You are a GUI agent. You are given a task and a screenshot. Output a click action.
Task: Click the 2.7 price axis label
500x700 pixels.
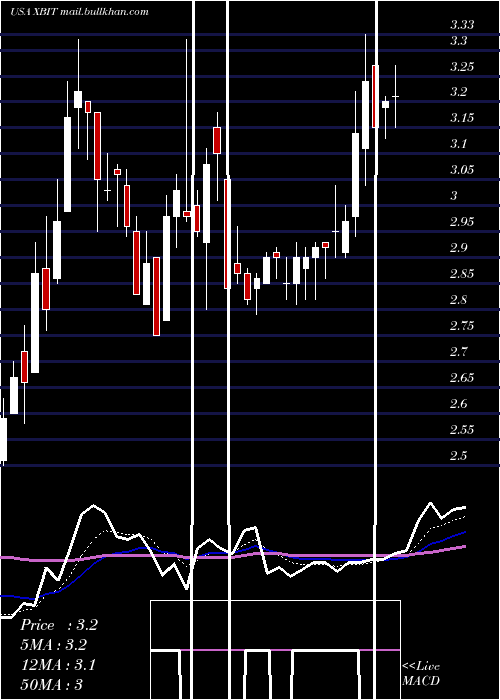tap(458, 352)
